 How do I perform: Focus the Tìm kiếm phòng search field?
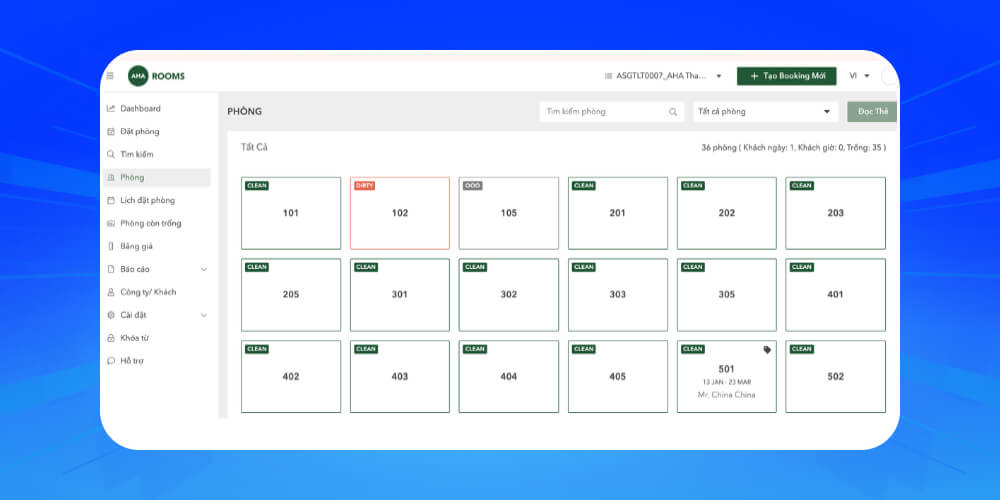click(604, 112)
